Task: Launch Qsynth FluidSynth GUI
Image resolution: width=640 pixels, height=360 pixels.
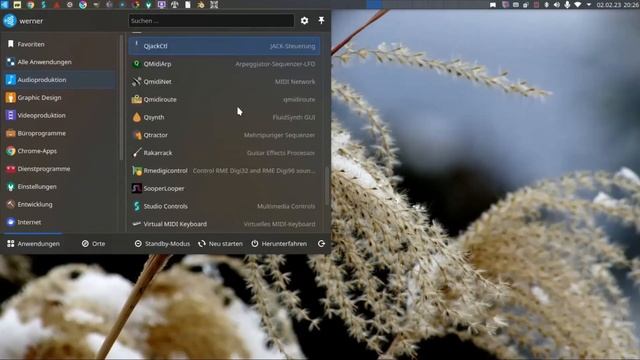Action: click(x=224, y=117)
